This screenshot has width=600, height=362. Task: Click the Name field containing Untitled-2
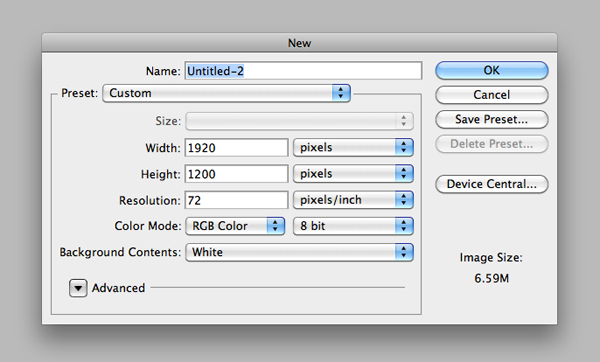click(x=303, y=71)
